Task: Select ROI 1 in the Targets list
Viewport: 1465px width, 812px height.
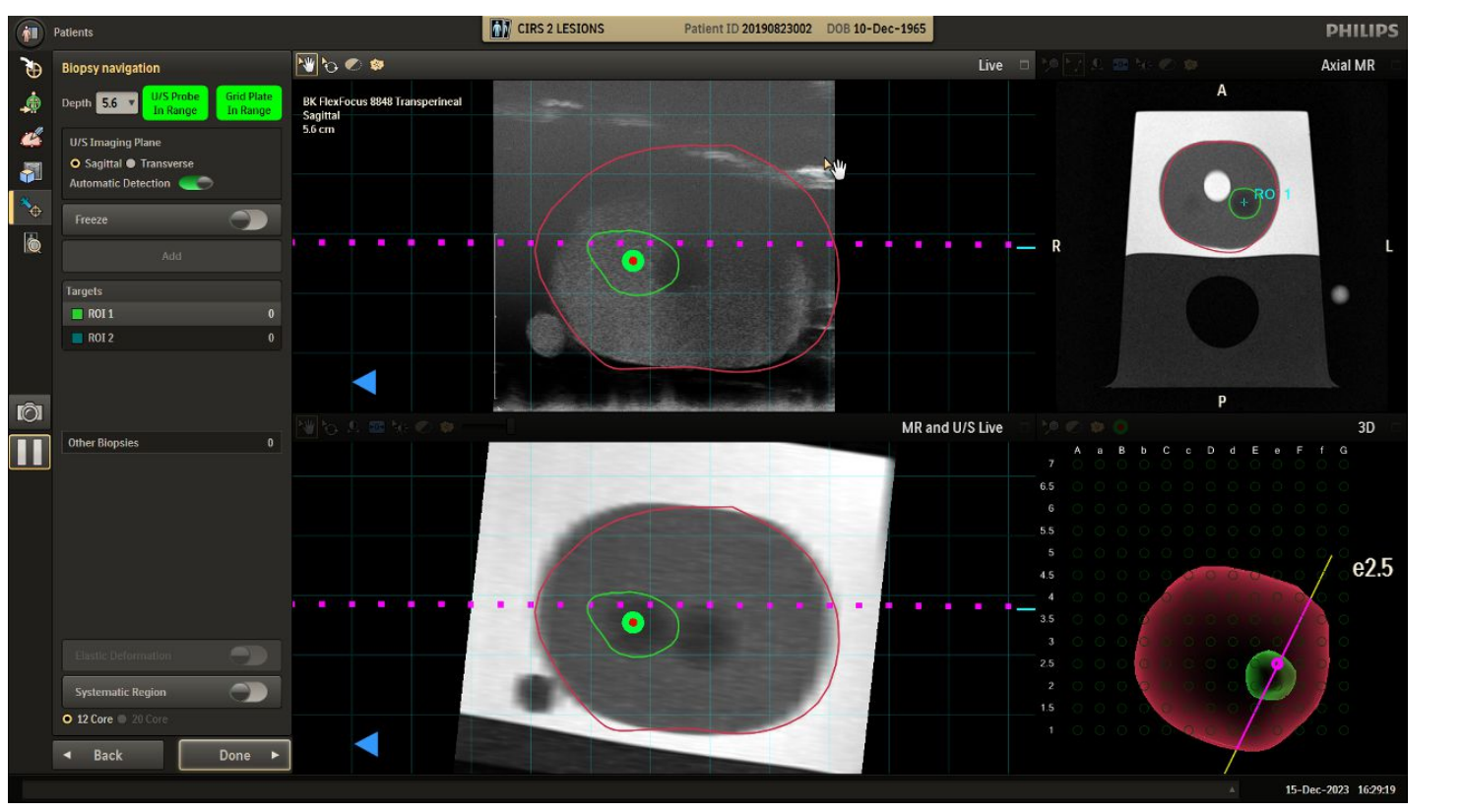Action: pos(171,314)
